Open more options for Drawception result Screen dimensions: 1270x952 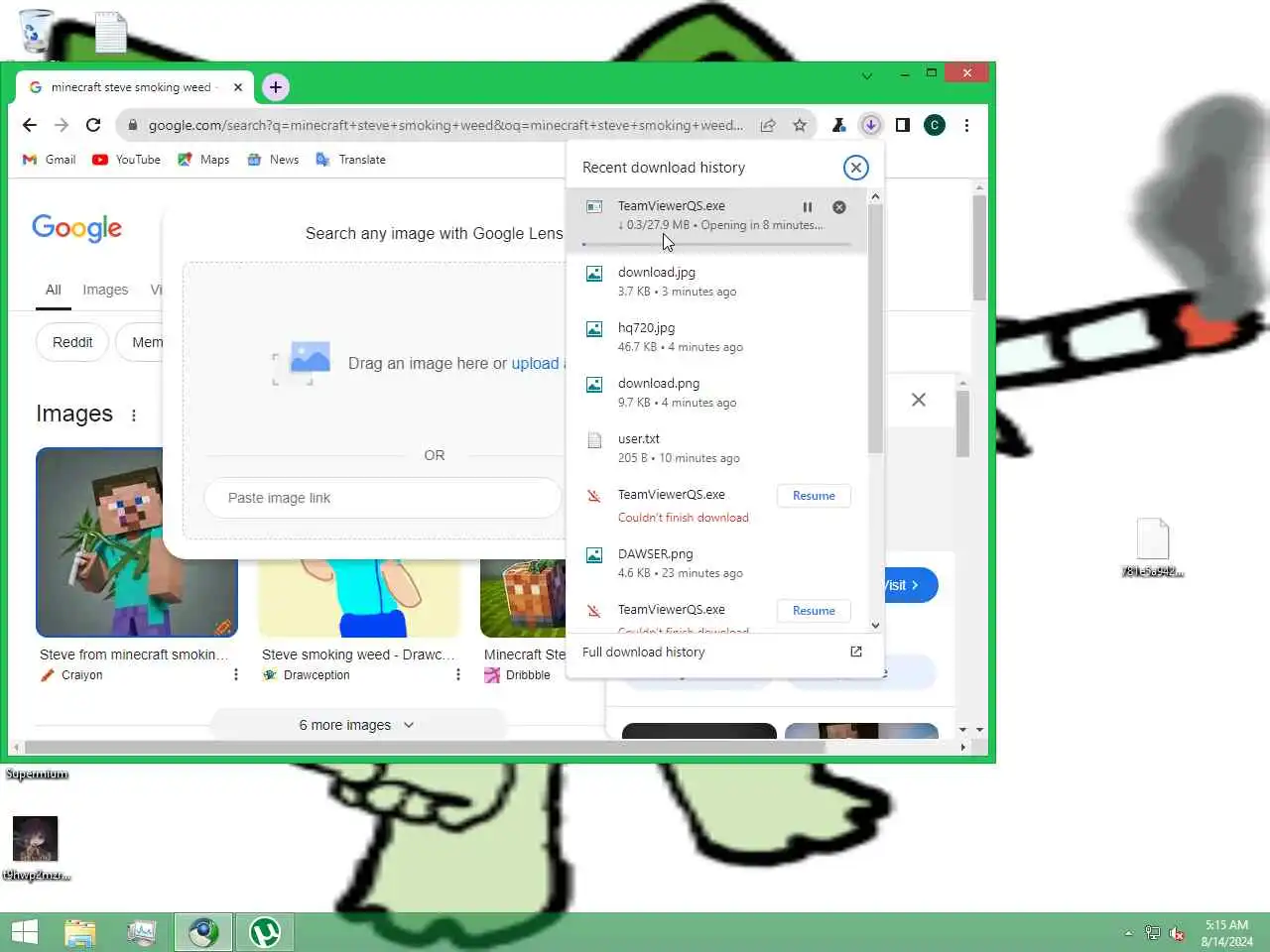457,675
